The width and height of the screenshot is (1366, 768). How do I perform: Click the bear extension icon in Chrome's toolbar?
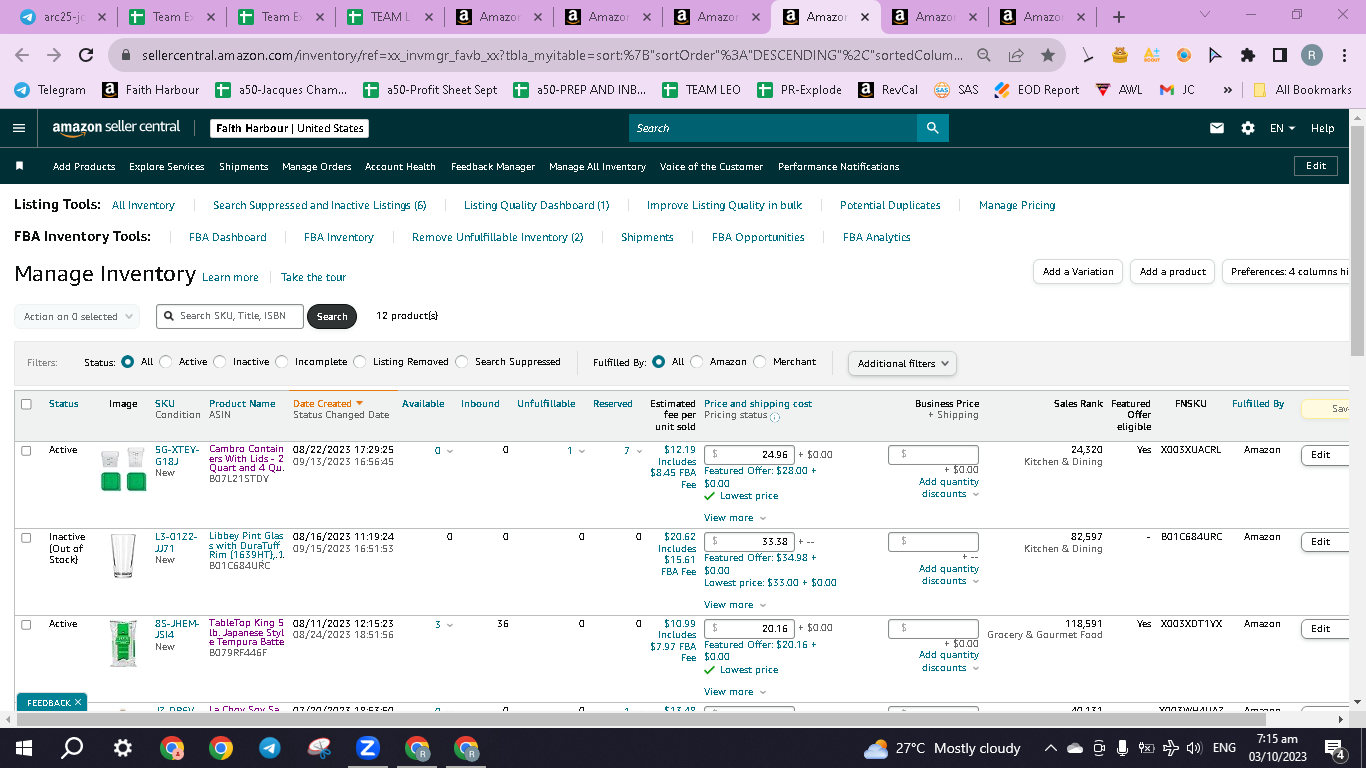pos(1120,55)
